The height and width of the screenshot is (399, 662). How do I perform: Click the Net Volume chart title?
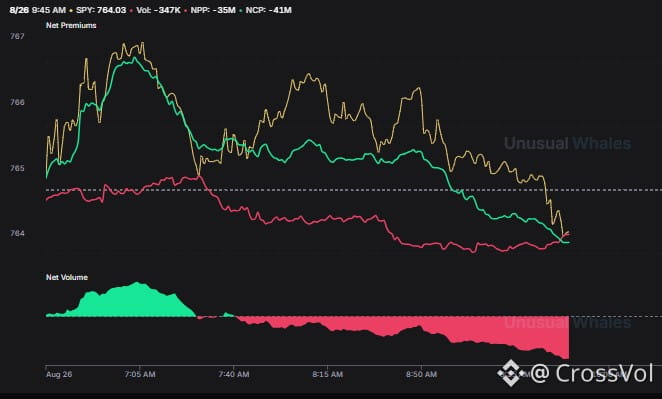coord(67,277)
